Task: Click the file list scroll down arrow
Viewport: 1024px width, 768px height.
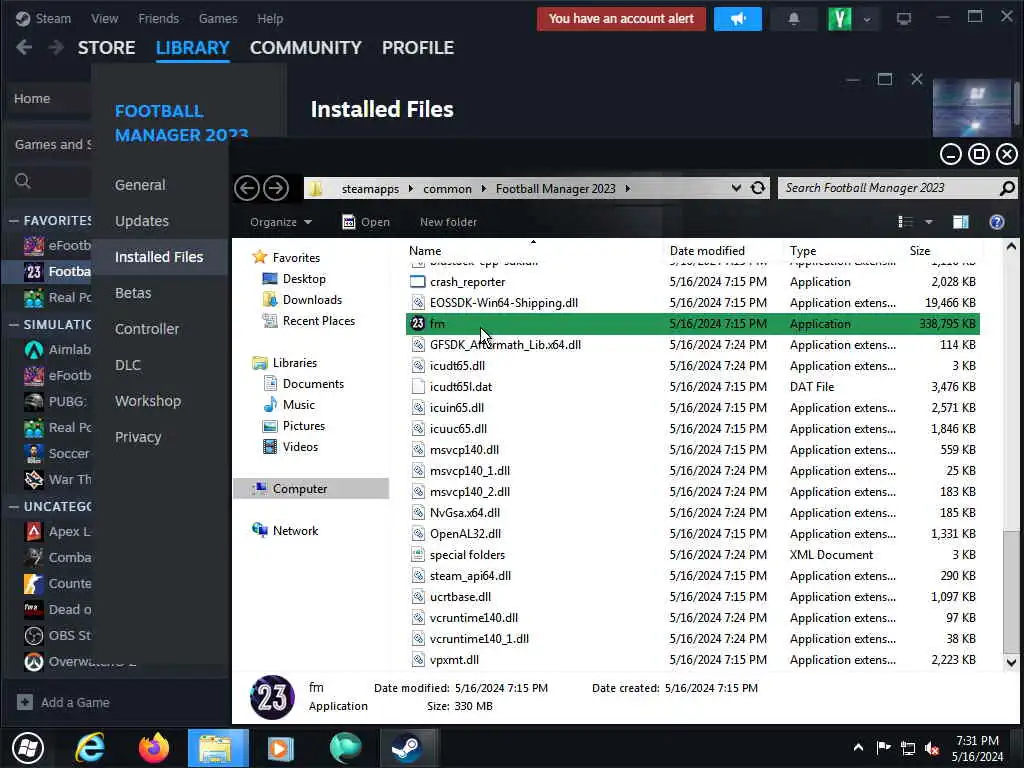Action: click(1011, 662)
